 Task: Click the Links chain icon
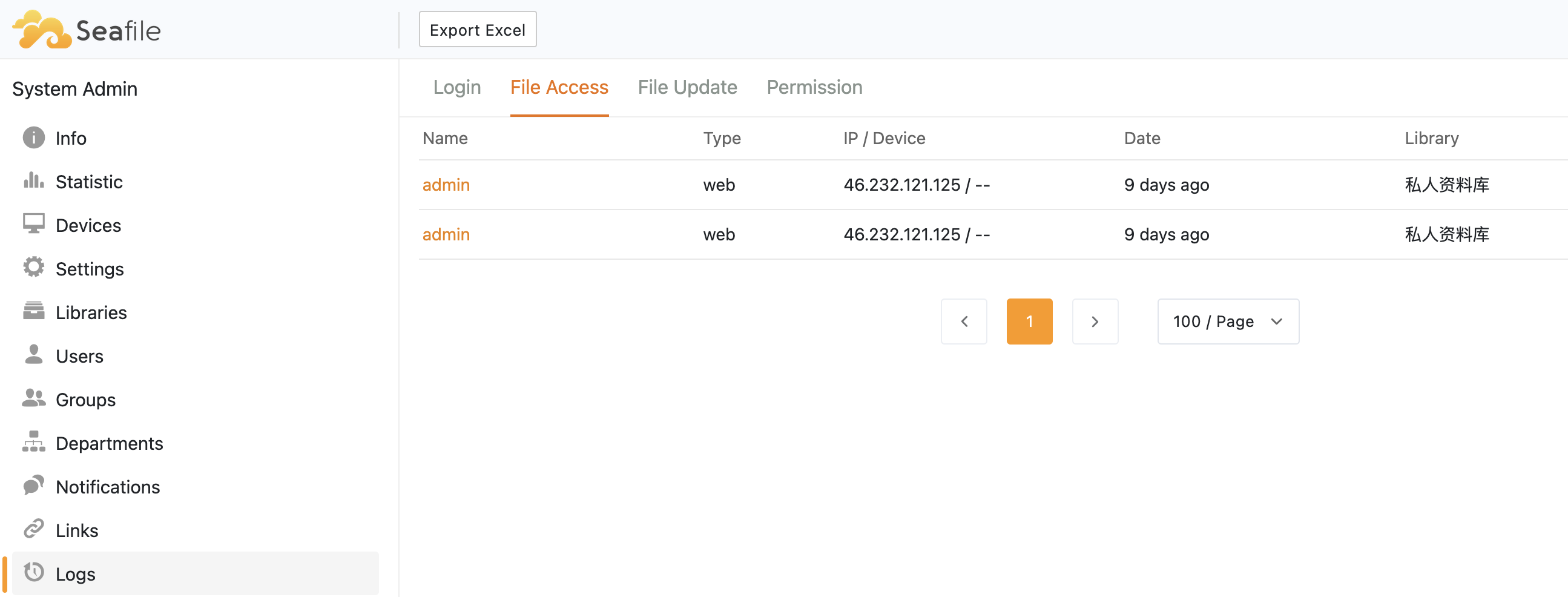pos(33,529)
